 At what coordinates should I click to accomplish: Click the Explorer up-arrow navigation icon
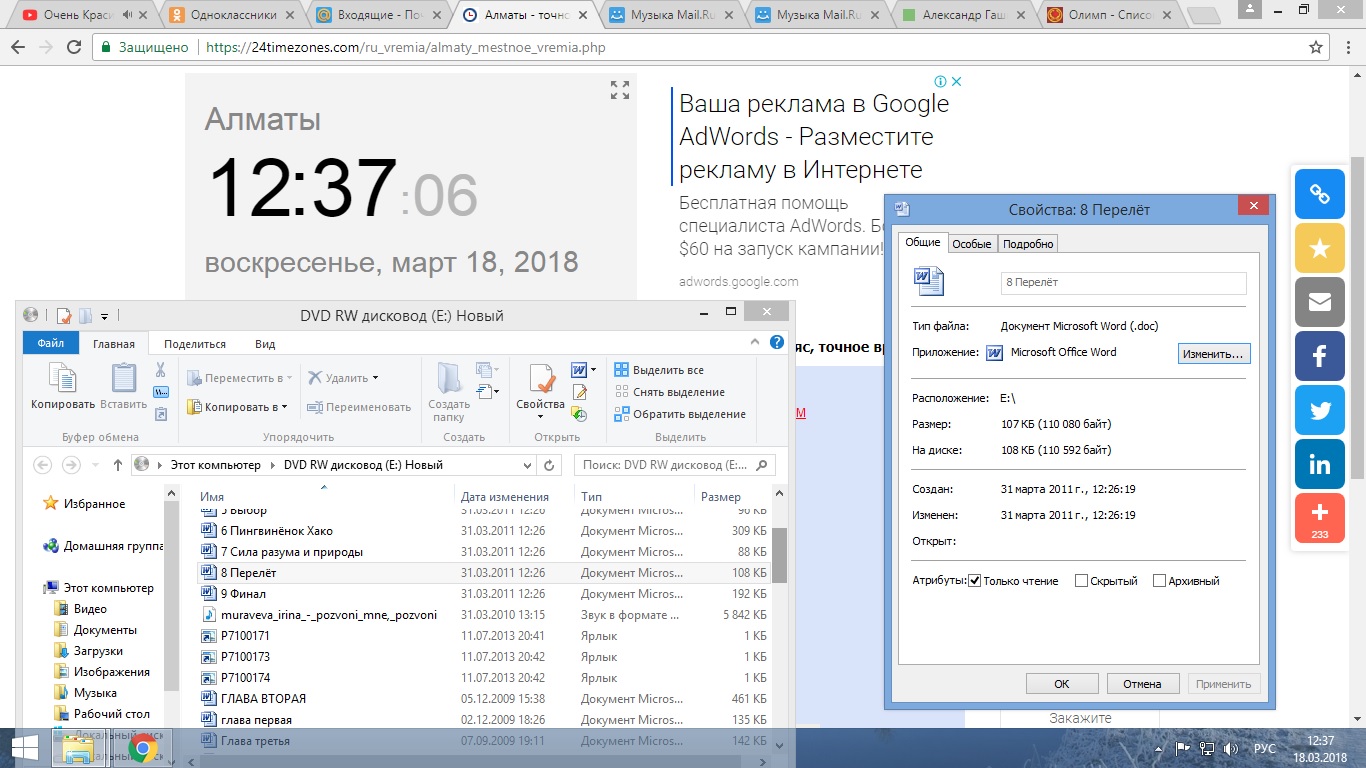[x=118, y=465]
